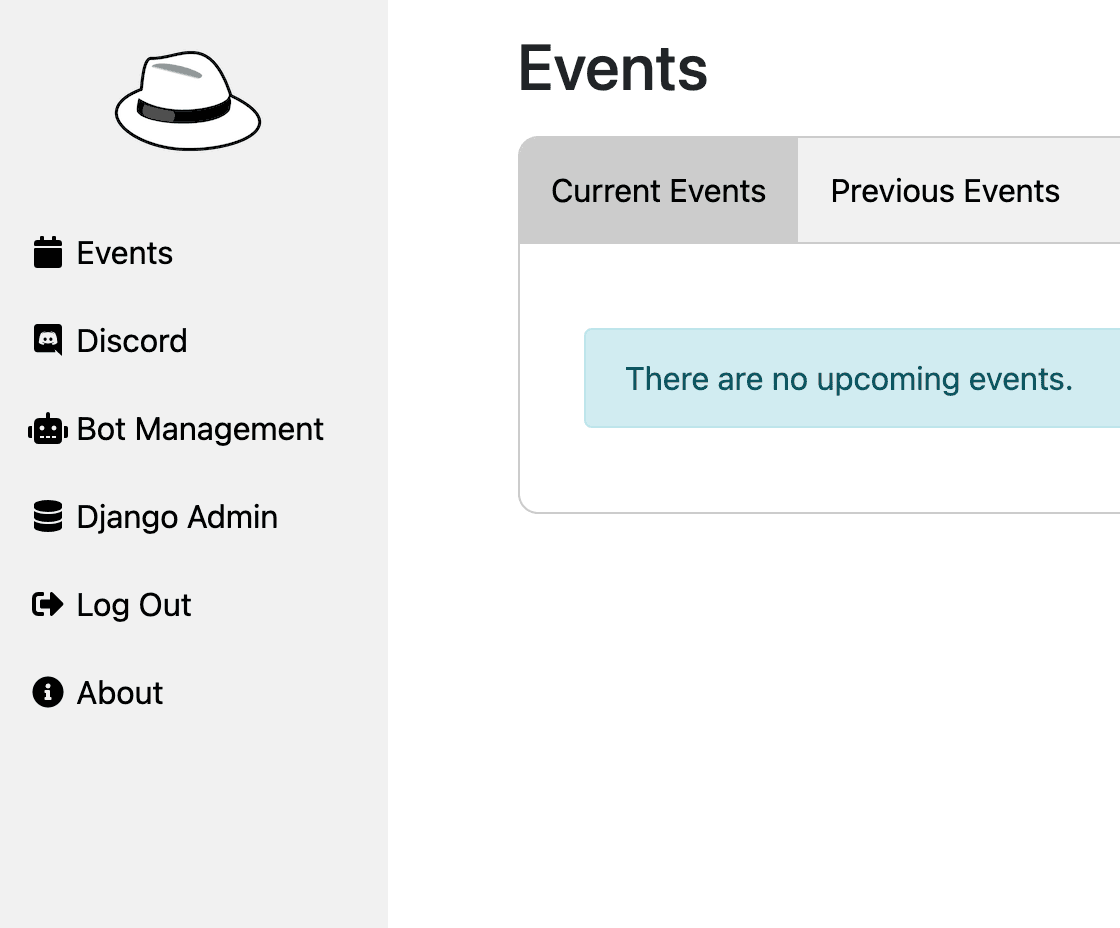Click the robot icon for Bot Management
The height and width of the screenshot is (928, 1120).
click(48, 429)
